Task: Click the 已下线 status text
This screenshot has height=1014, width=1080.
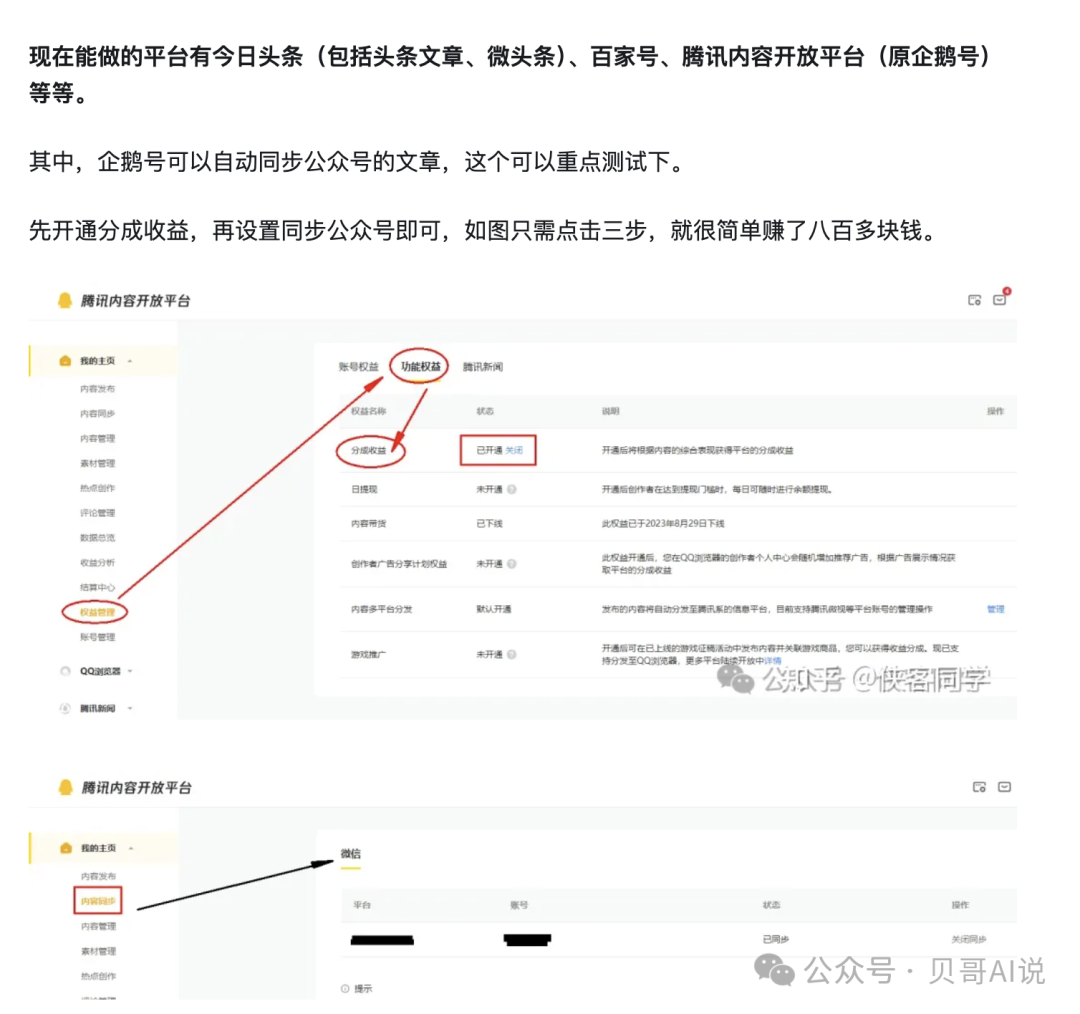Action: click(x=489, y=524)
